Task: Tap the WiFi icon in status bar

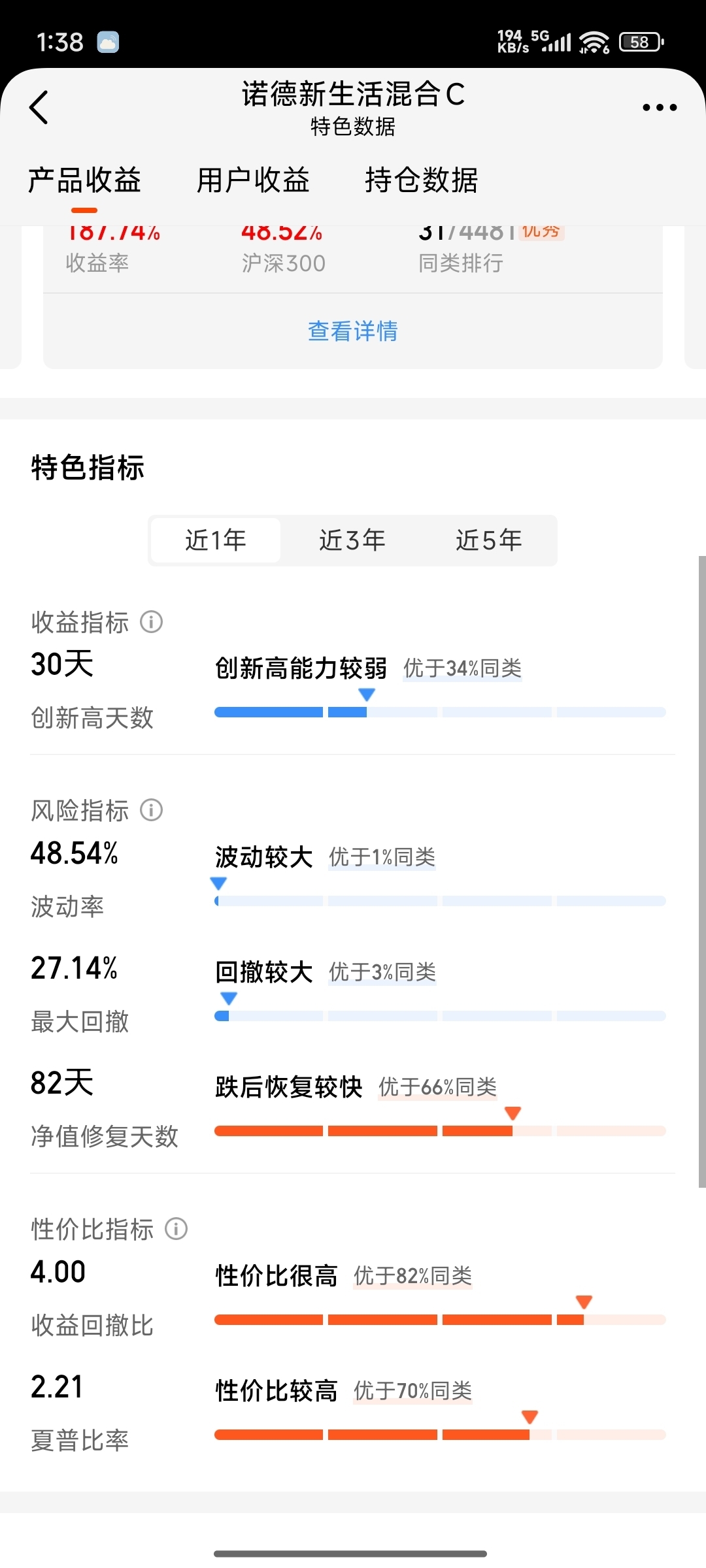Action: (x=594, y=42)
